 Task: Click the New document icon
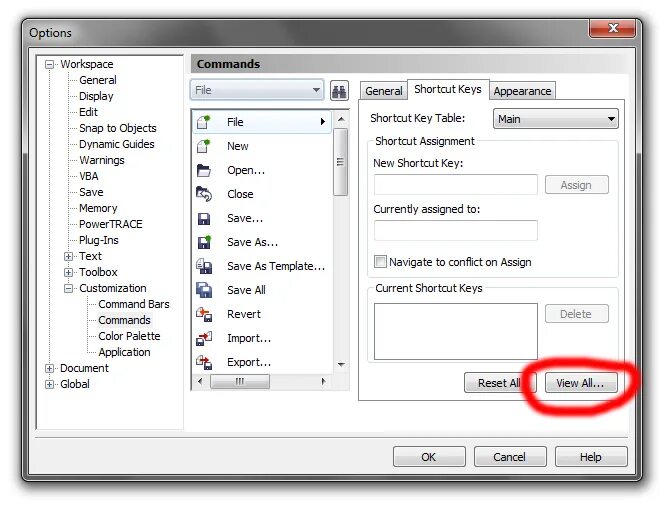tap(204, 146)
